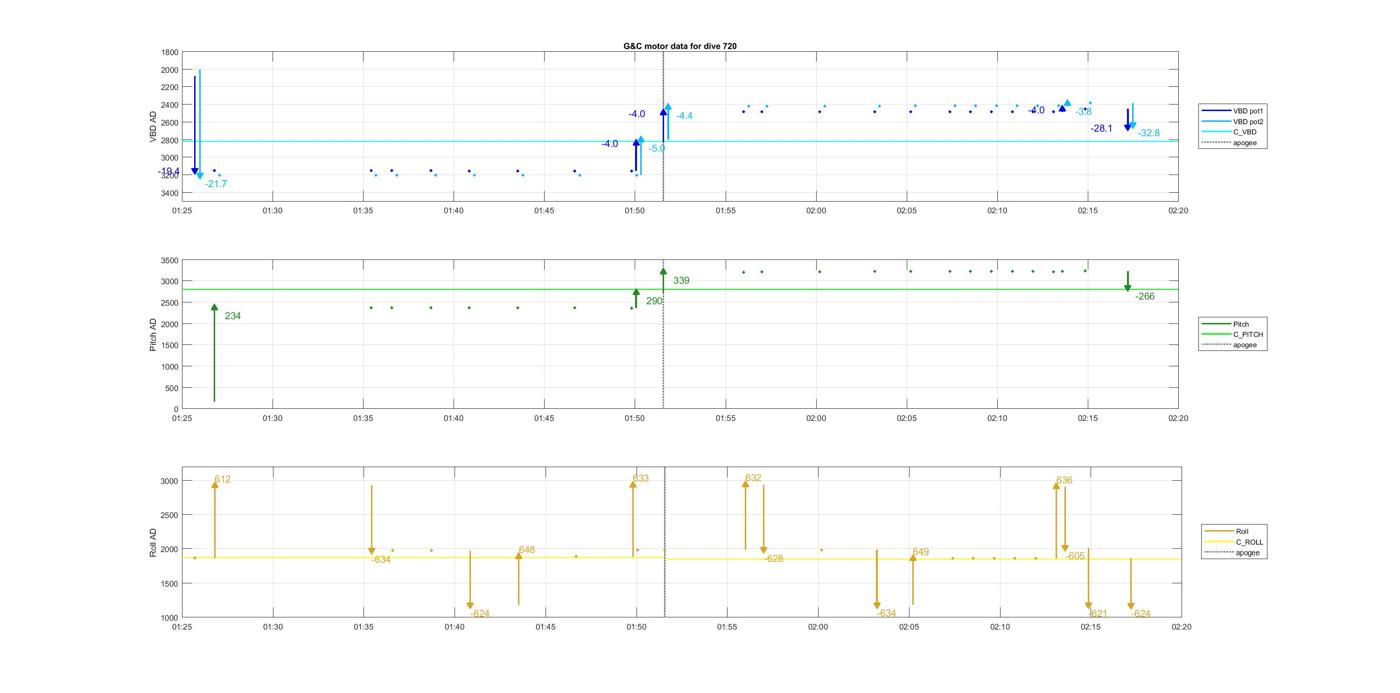The height and width of the screenshot is (693, 1400).
Task: Click the '649' roll data label
Action: (921, 552)
